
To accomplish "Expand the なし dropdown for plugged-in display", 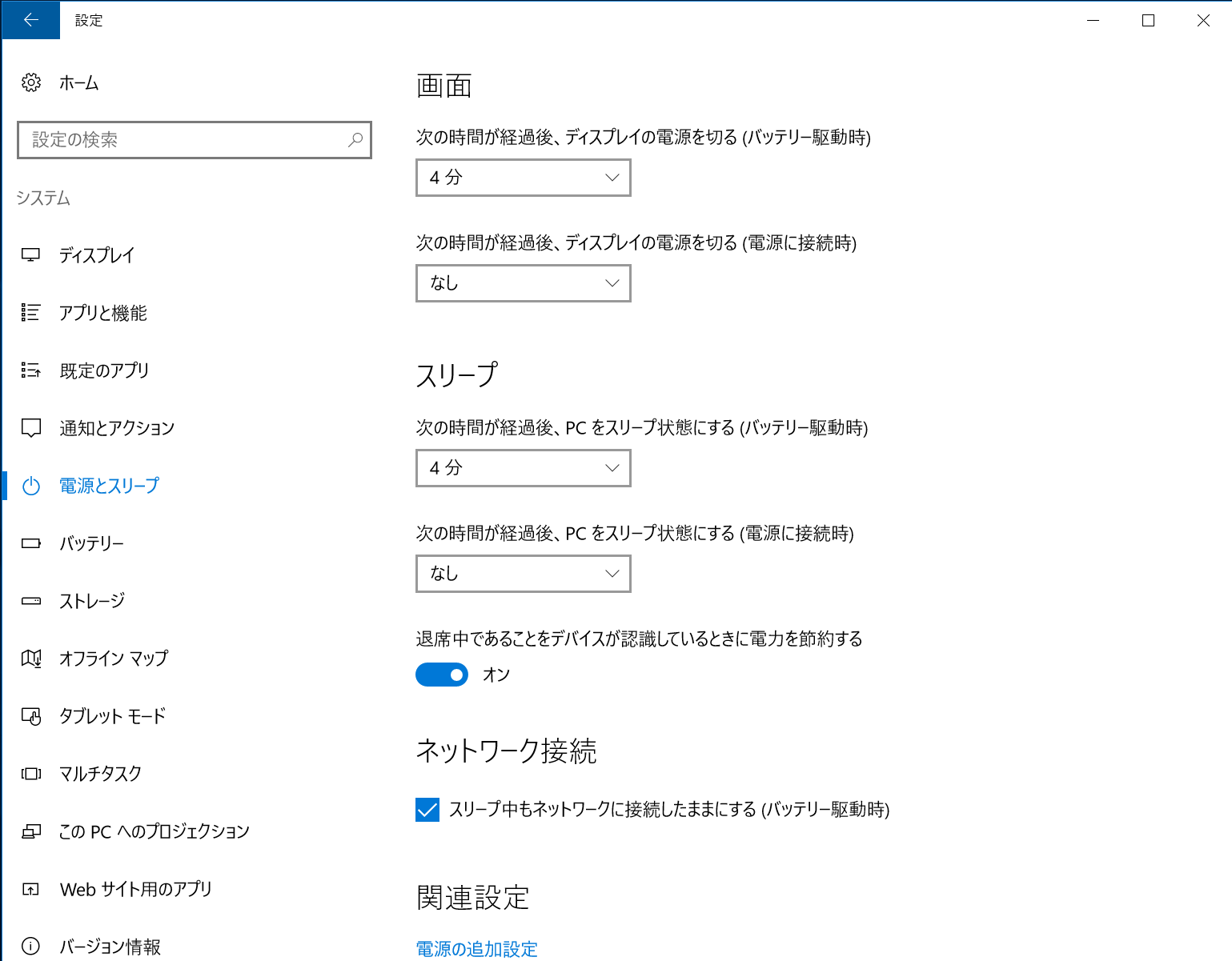I will tap(523, 282).
